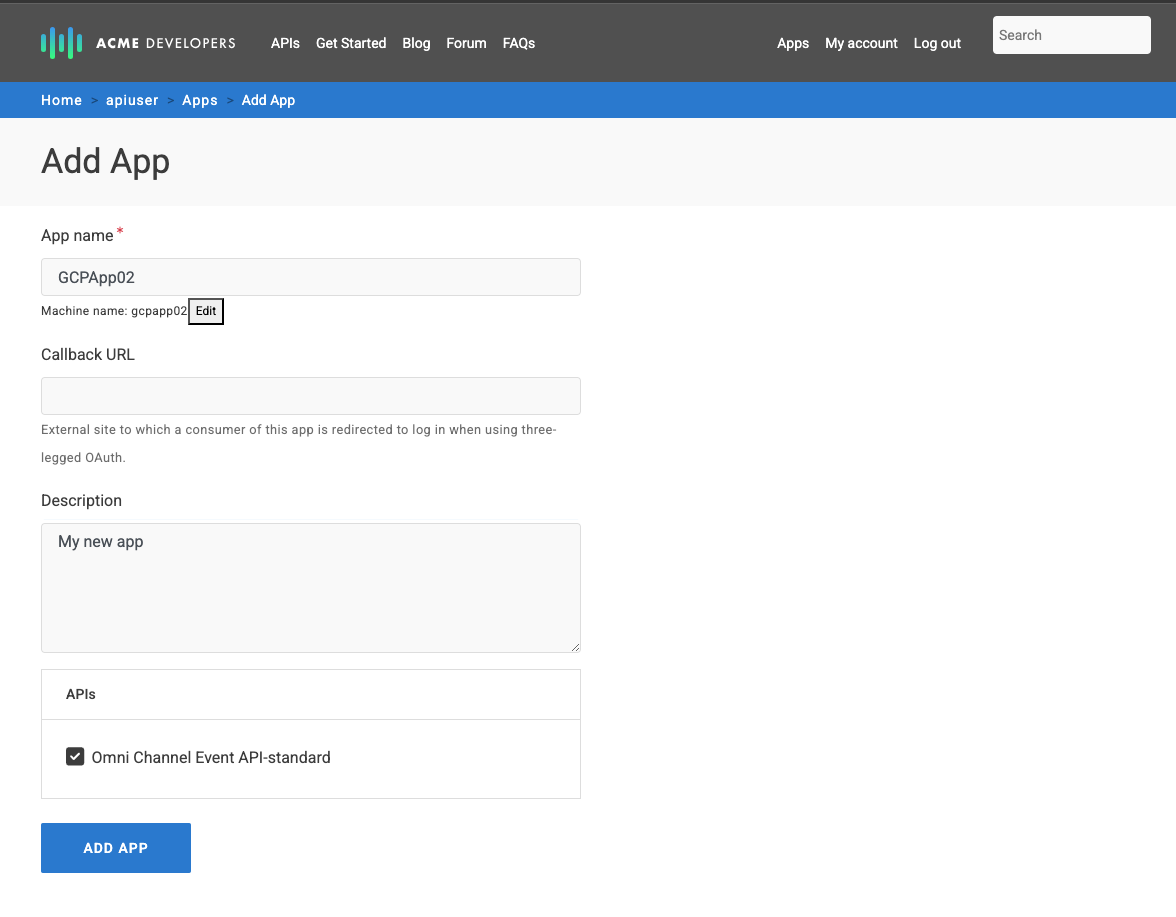Open the FAQs page

pos(518,43)
